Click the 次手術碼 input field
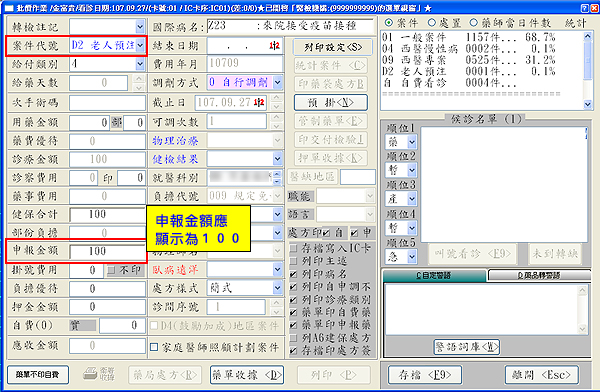 click(x=108, y=103)
